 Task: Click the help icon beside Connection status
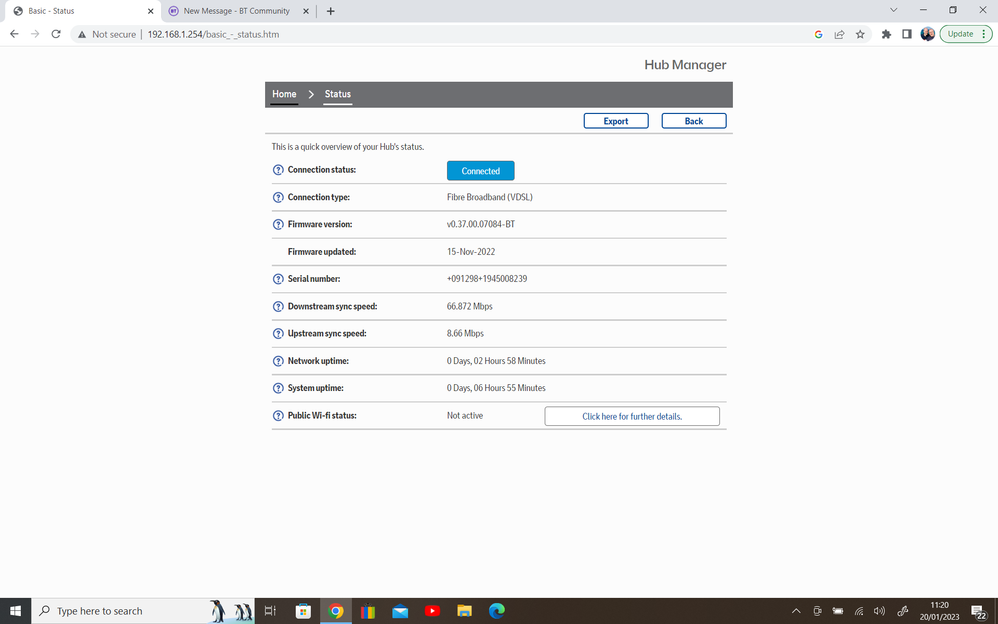(278, 170)
